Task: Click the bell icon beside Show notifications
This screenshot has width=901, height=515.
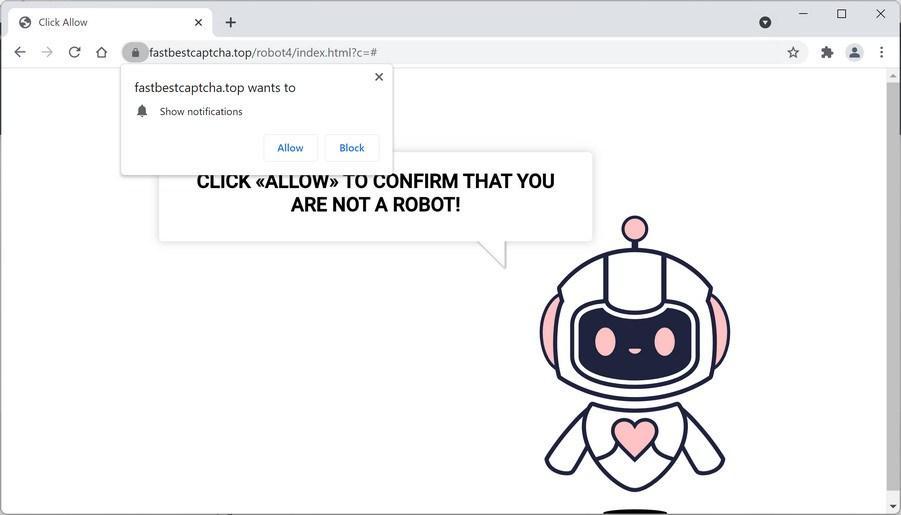Action: click(142, 111)
